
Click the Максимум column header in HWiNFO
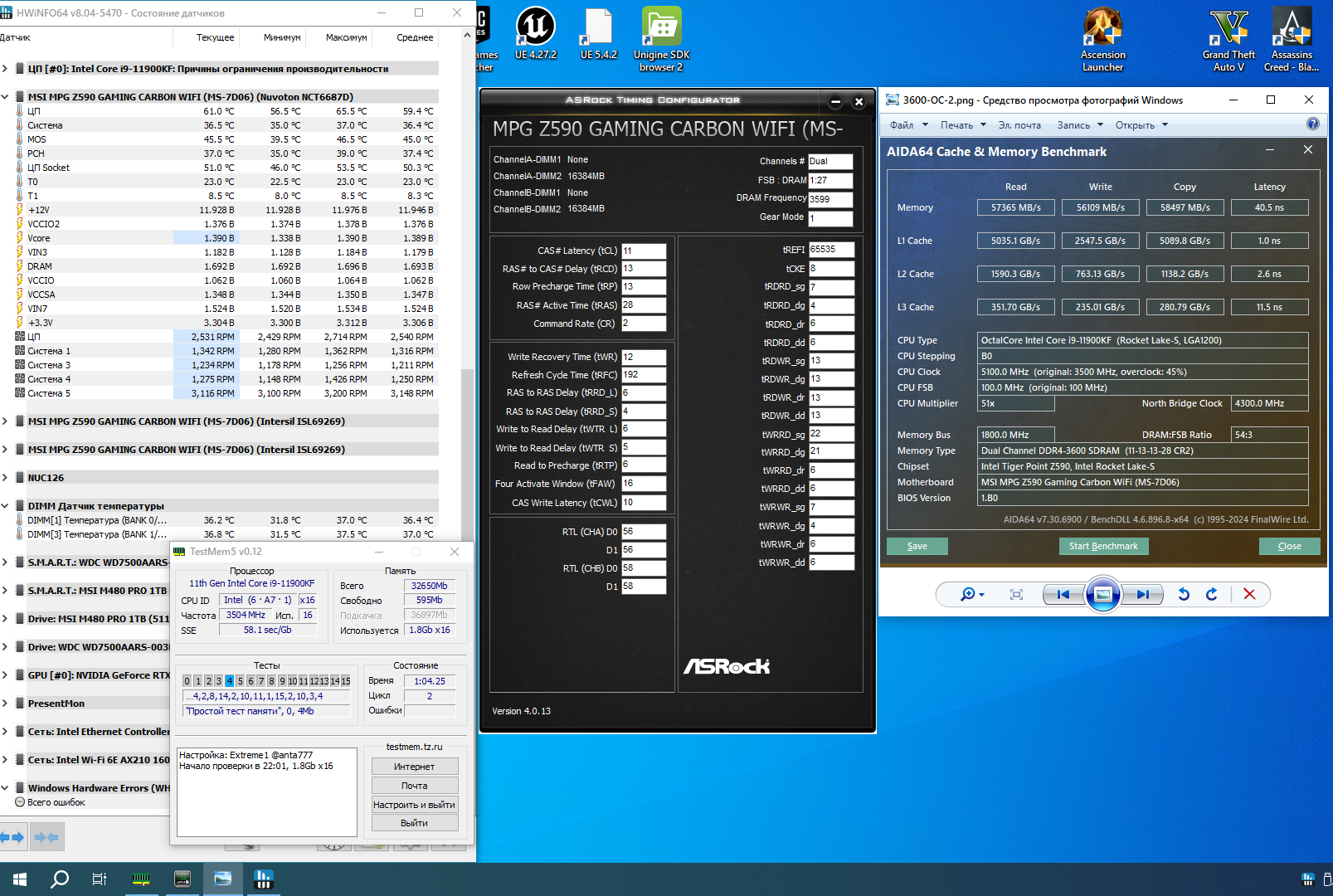(346, 37)
